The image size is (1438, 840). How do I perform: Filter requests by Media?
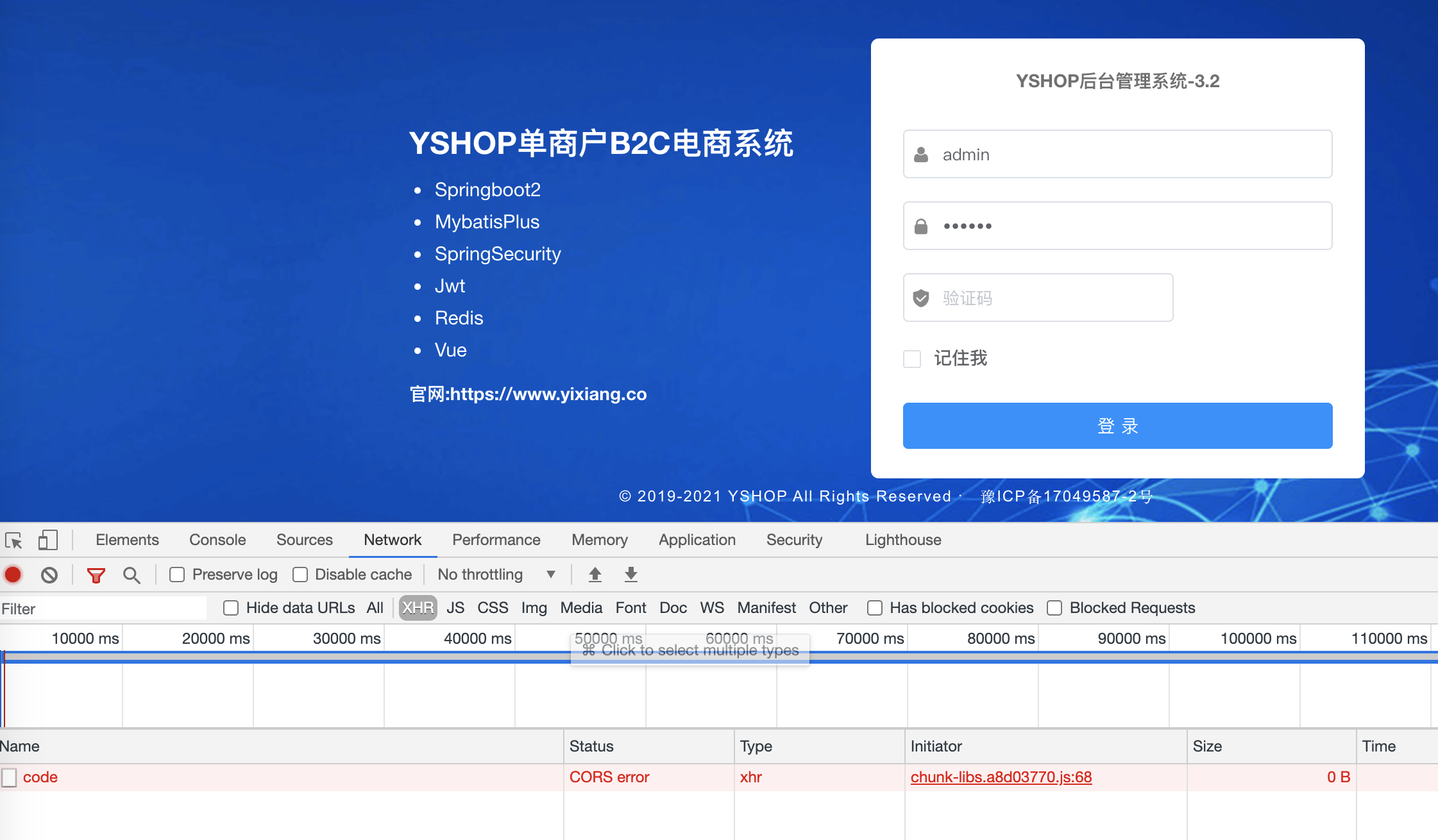pos(581,608)
